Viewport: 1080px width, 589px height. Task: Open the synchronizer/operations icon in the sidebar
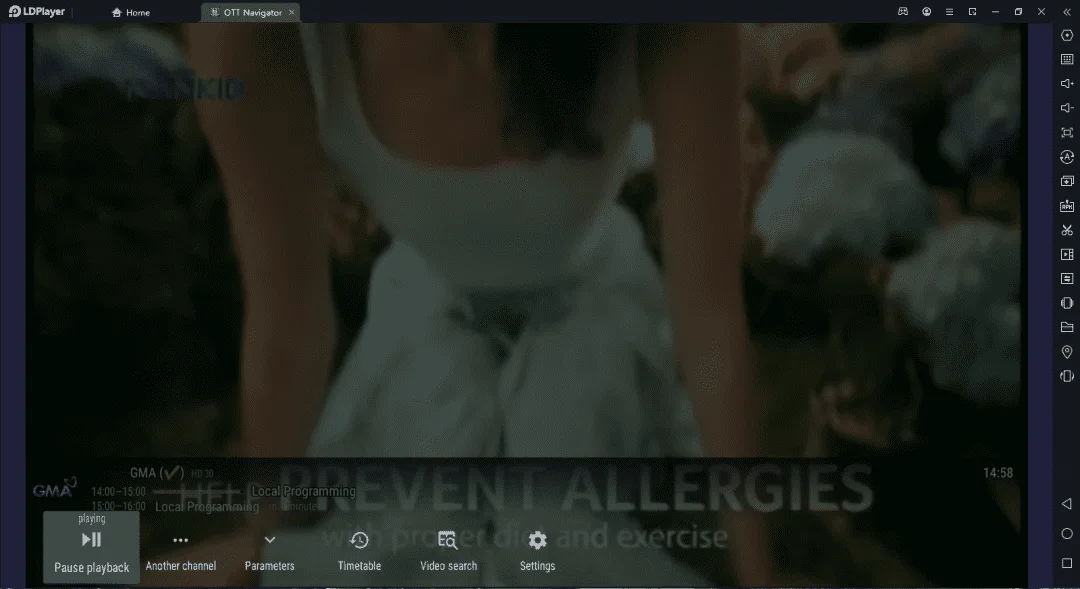click(x=1067, y=279)
